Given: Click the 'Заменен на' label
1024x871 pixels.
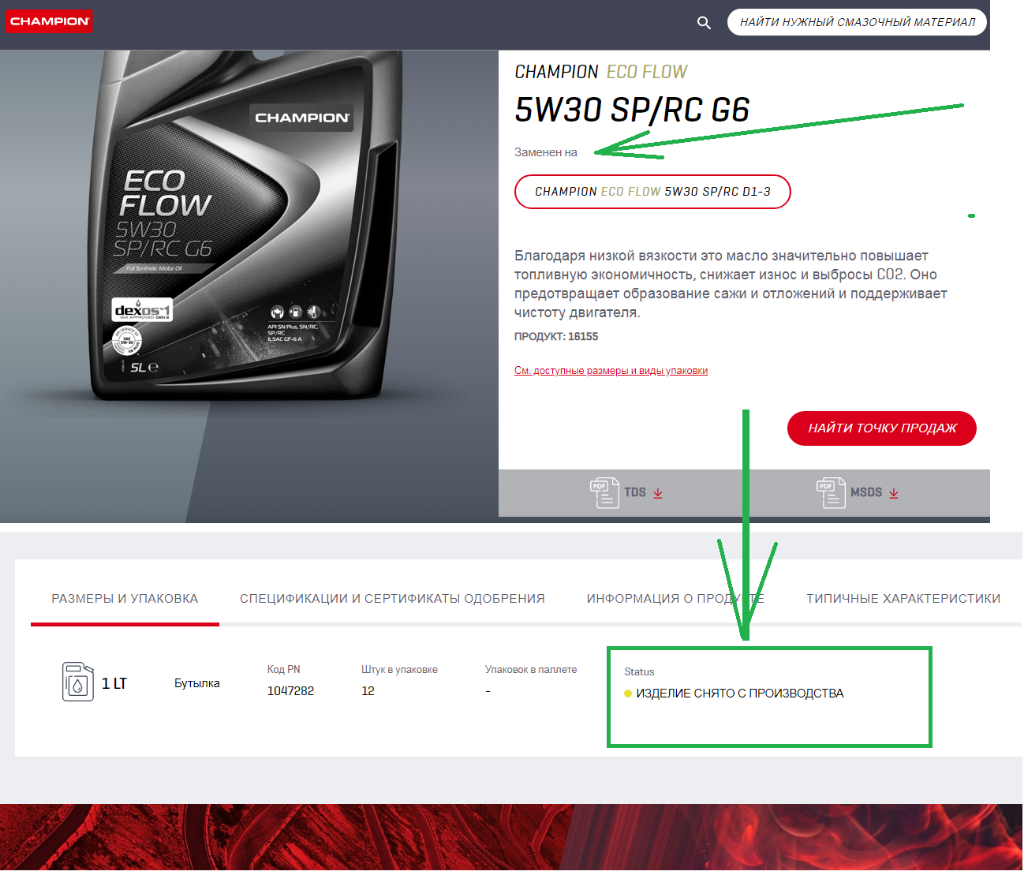Looking at the screenshot, I should 546,152.
